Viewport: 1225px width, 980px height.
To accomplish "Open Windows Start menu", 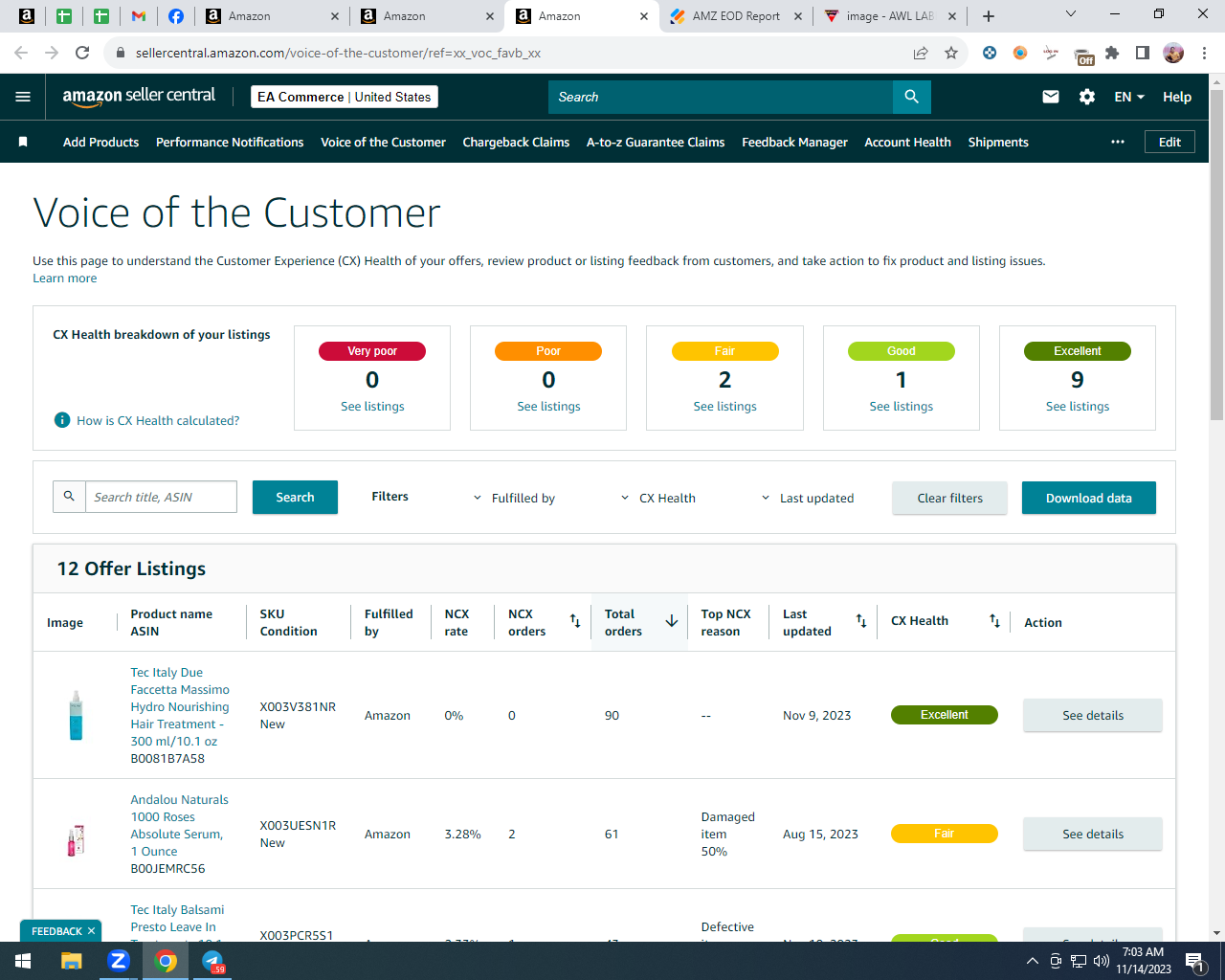I will 23,961.
